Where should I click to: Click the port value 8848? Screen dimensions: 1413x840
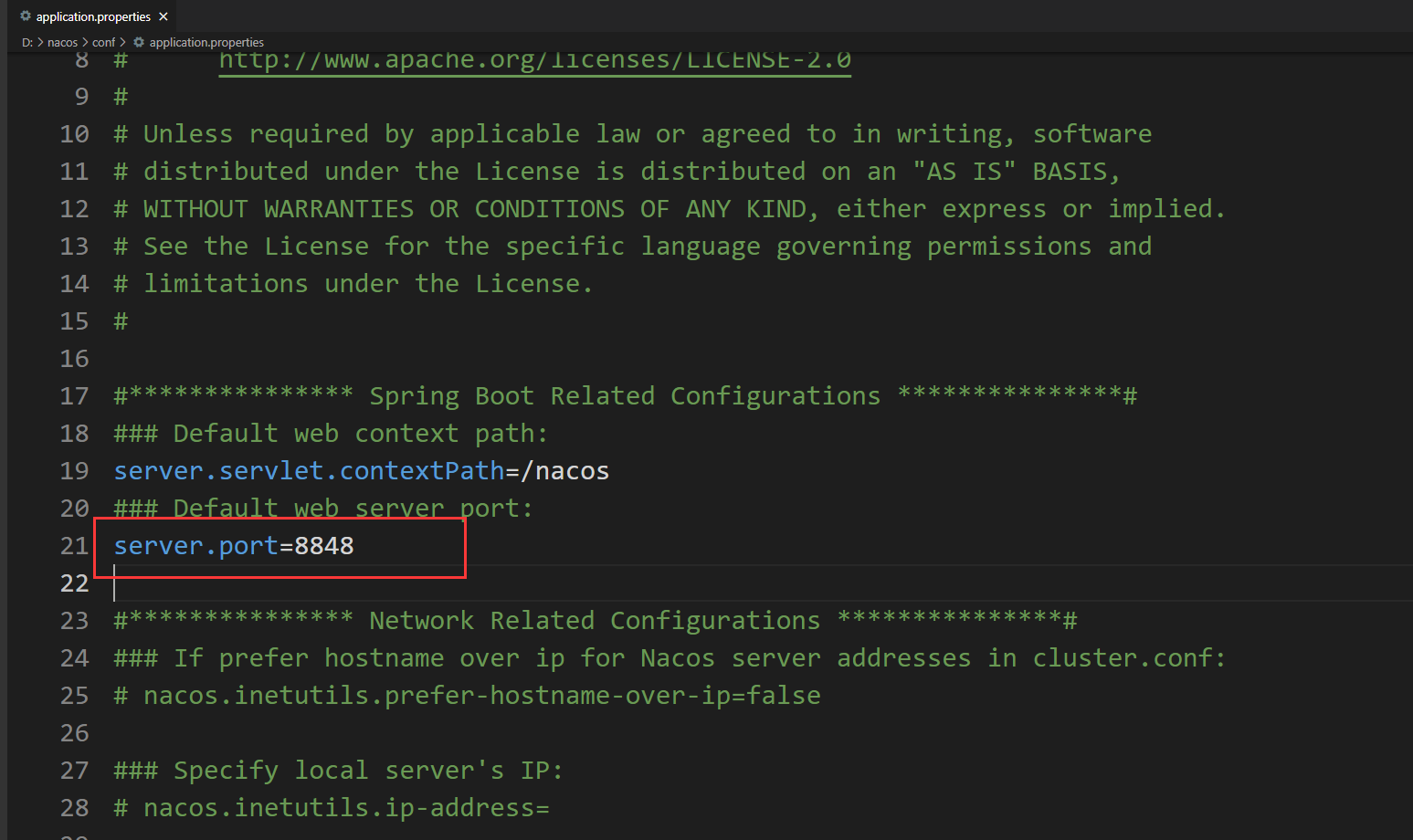point(324,546)
